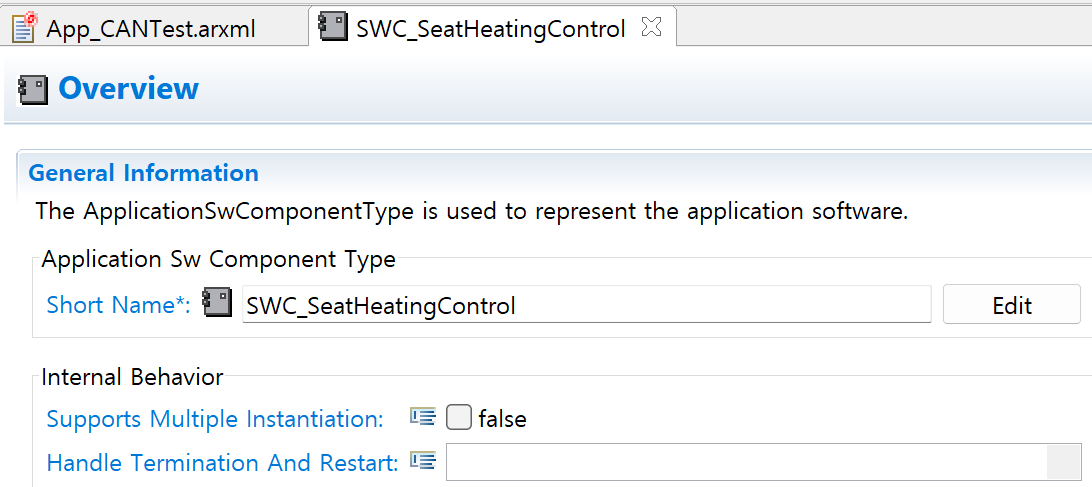Click the component icon next to Short Name
Image resolution: width=1092 pixels, height=487 pixels.
click(217, 304)
